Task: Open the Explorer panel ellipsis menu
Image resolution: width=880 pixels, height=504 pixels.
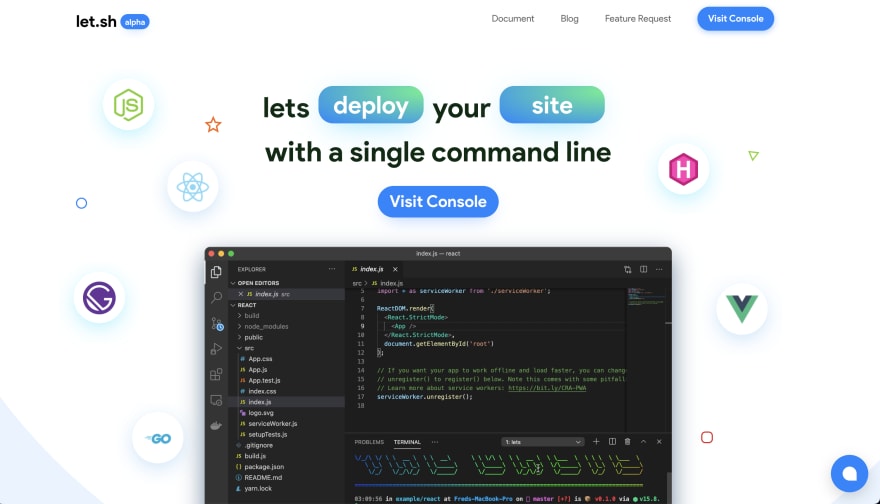Action: click(x=332, y=269)
